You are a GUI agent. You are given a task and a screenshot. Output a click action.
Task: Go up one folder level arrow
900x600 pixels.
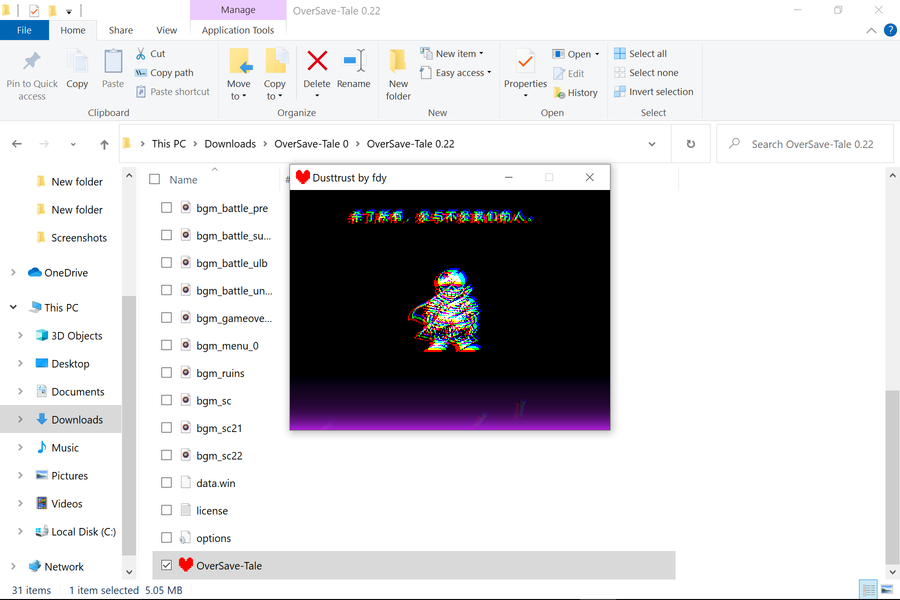[x=104, y=144]
